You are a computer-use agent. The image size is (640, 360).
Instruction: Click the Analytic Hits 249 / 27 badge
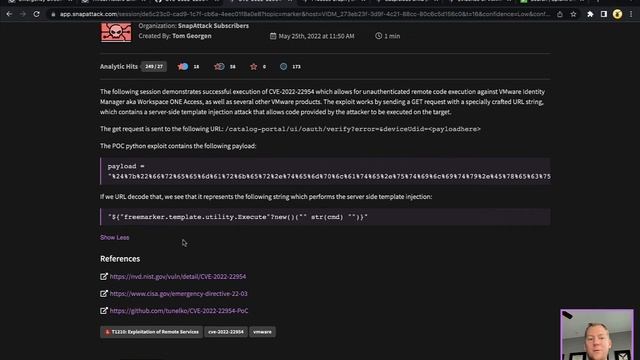click(x=154, y=67)
